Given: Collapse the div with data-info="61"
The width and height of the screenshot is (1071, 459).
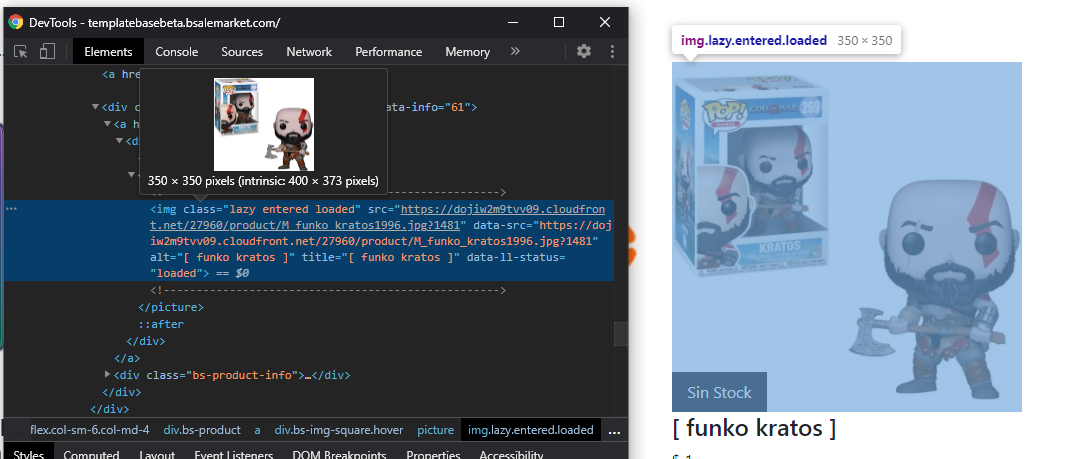Looking at the screenshot, I should coord(96,107).
